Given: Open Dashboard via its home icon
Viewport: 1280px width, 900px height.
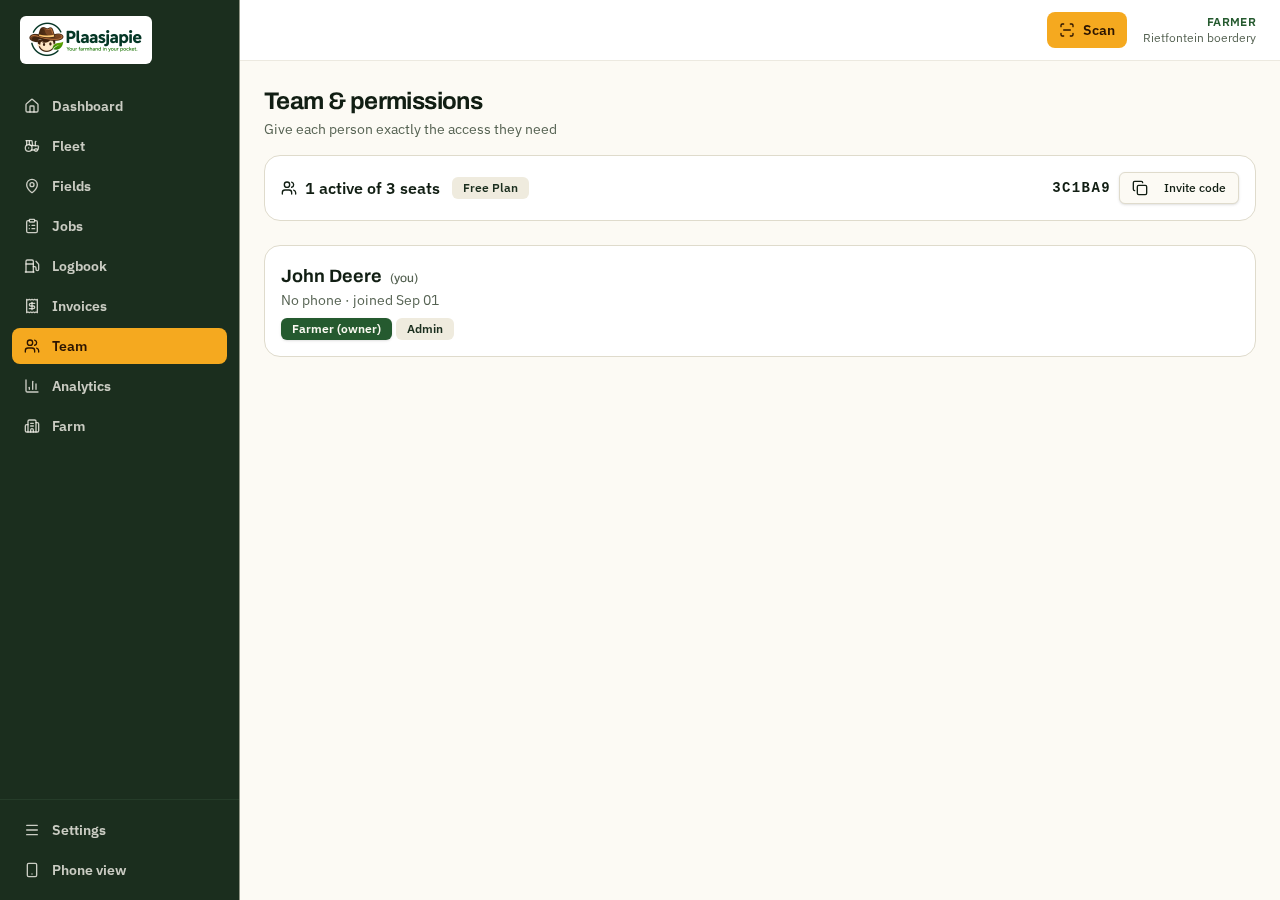Looking at the screenshot, I should coord(32,106).
